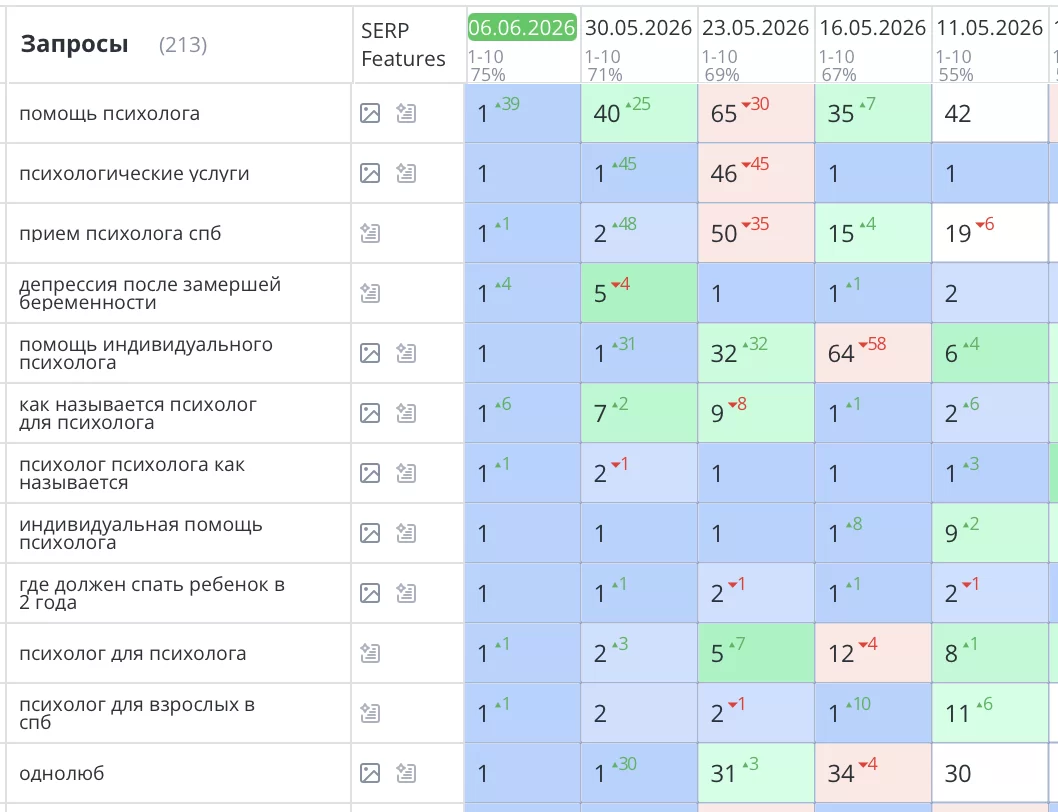This screenshot has height=812, width=1058.
Task: Click SERP snippet icon for 'прием психолога спб'
Action: pyautogui.click(x=370, y=233)
